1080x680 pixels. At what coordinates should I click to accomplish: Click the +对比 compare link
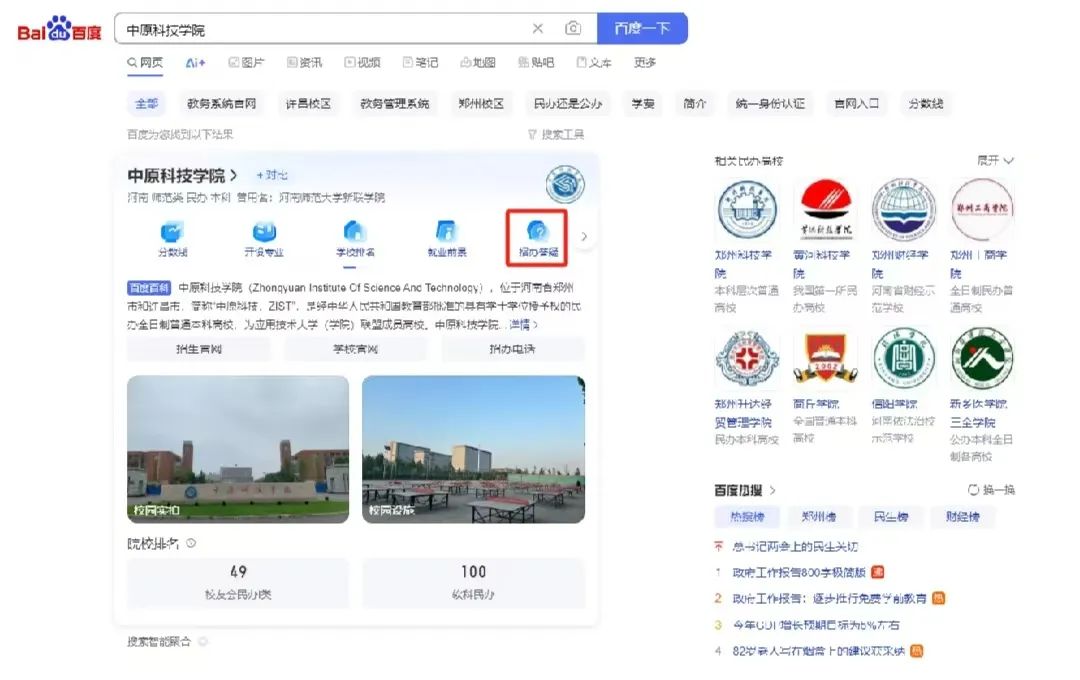click(272, 175)
